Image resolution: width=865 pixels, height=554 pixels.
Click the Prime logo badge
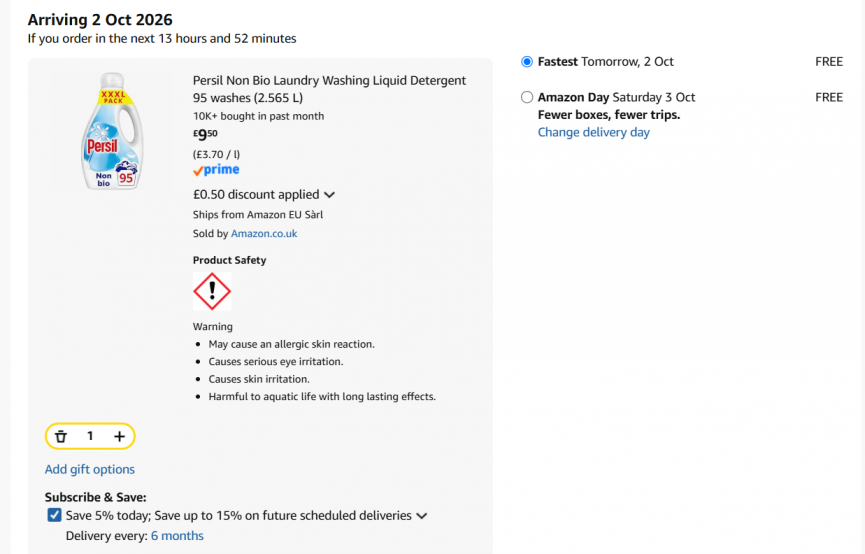click(x=216, y=170)
